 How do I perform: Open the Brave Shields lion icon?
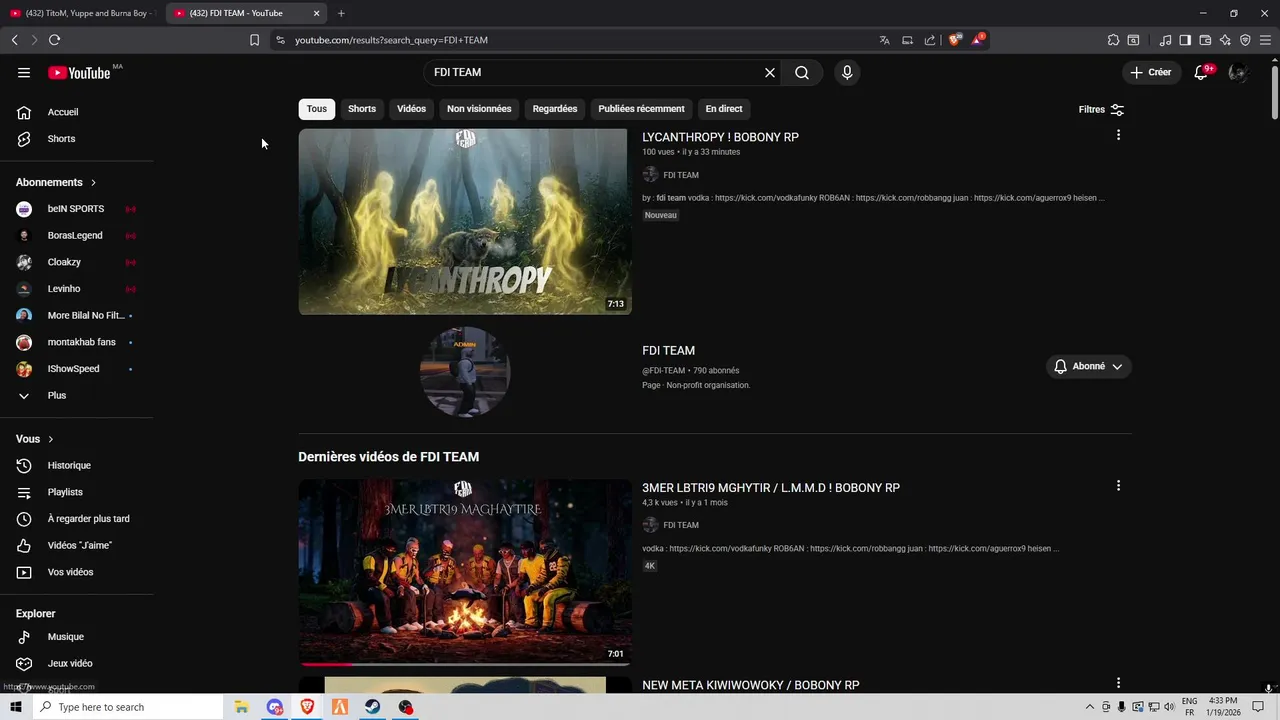click(x=955, y=40)
